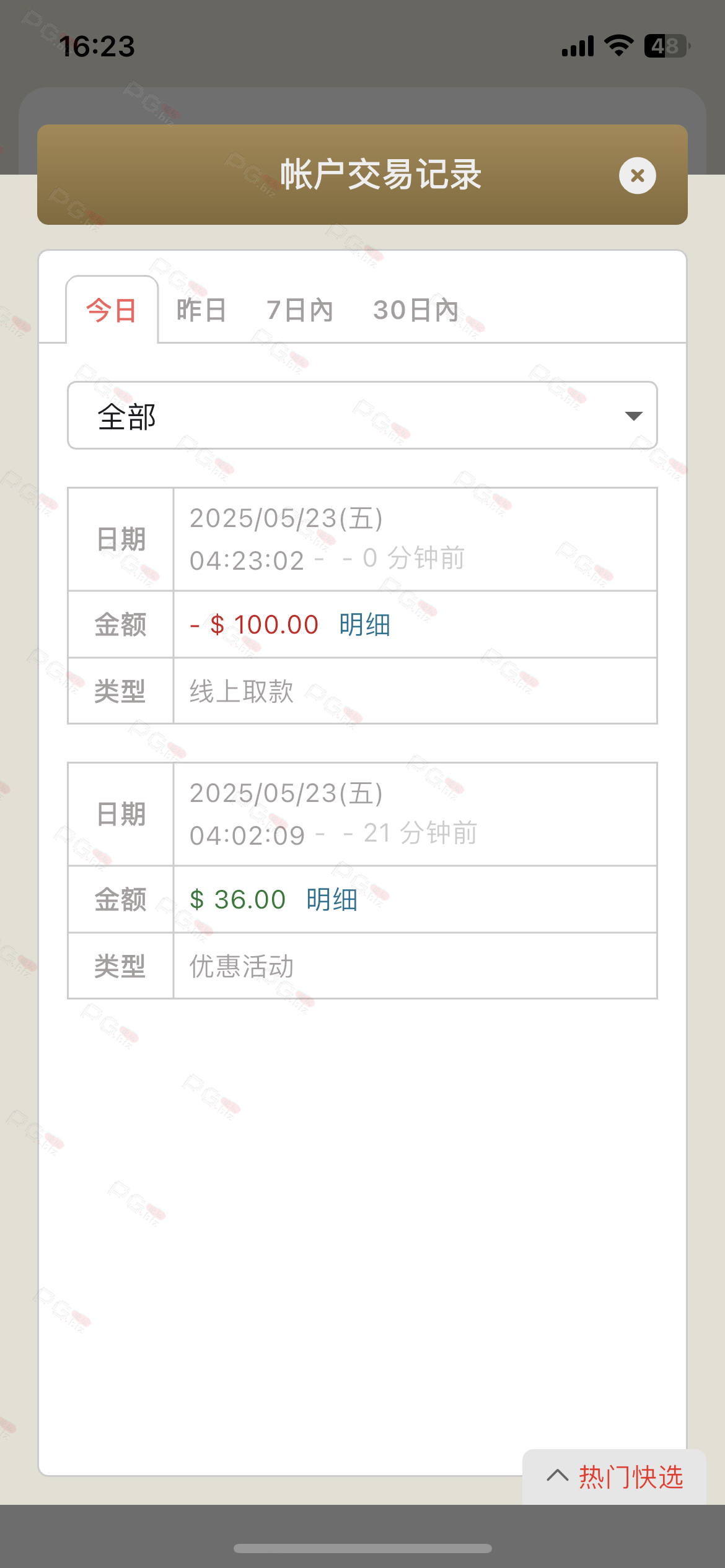Viewport: 725px width, 1568px height.
Task: Click the dropdown arrow beside 全部
Action: [x=633, y=416]
